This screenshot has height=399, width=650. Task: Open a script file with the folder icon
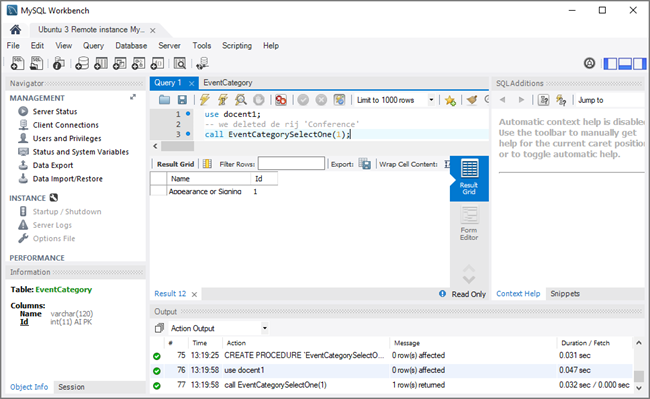tap(165, 100)
